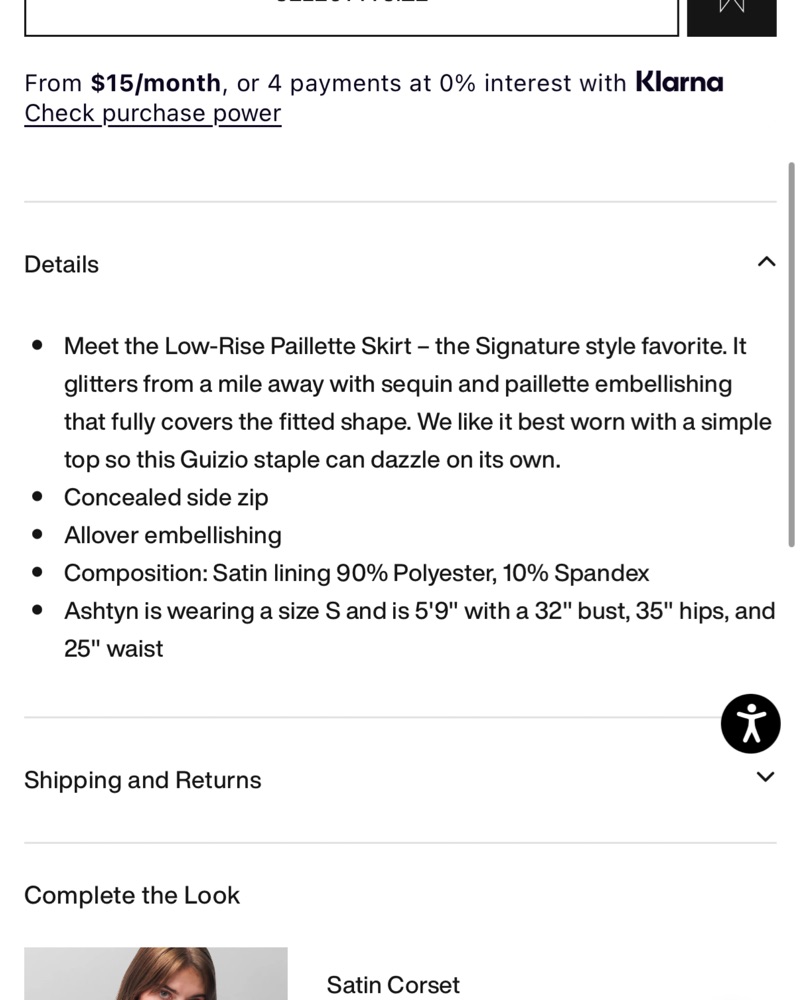Open the Check purchase power link
The height and width of the screenshot is (1000, 801).
point(153,114)
